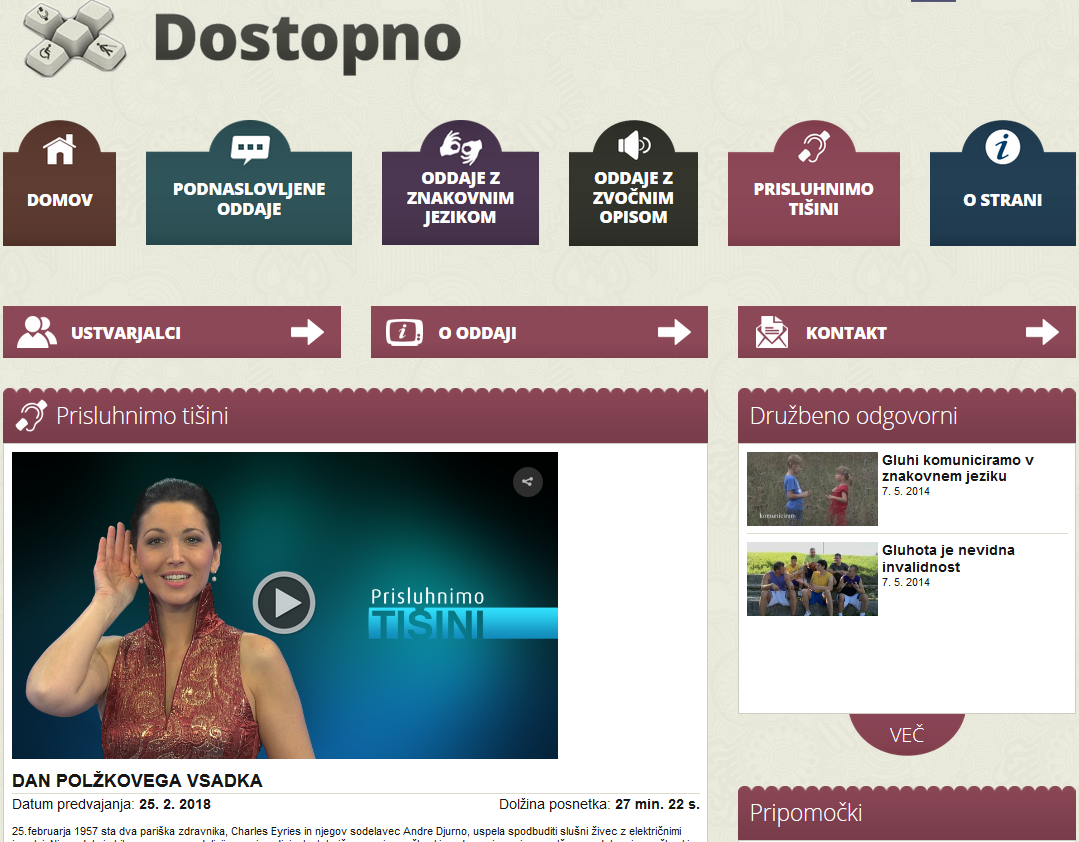The width and height of the screenshot is (1079, 842).
Task: Open link Gluhi komuniciramo v znakovnem jeziku
Action: (957, 468)
